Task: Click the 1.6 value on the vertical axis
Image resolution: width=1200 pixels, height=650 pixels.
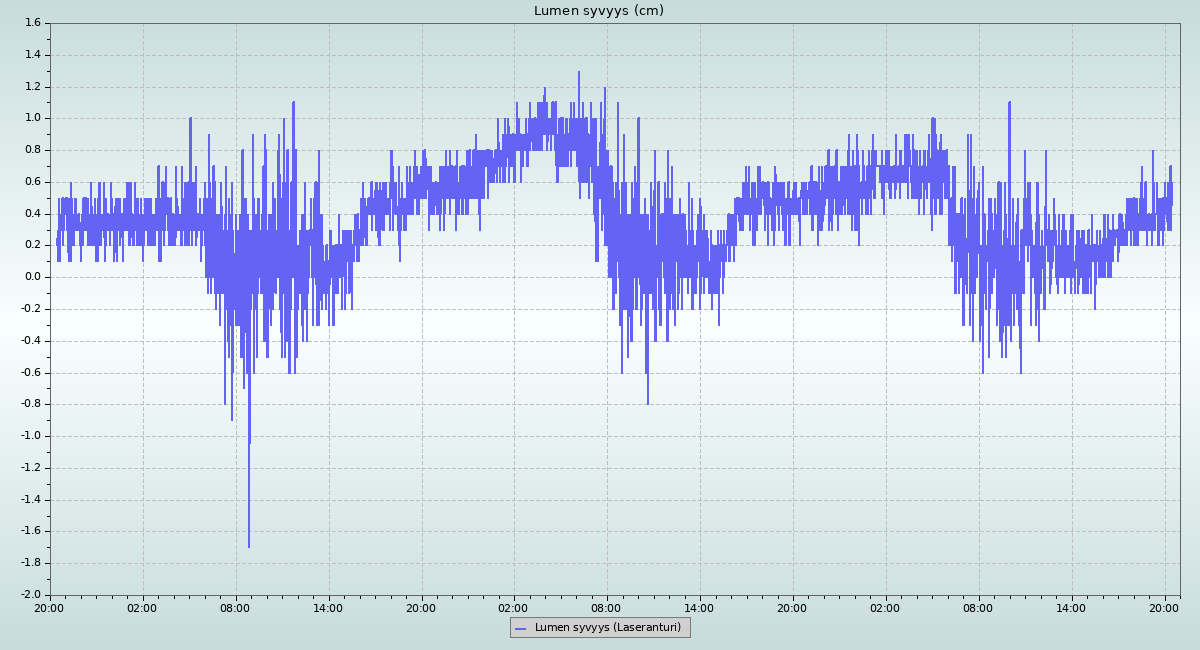Action: pos(32,23)
